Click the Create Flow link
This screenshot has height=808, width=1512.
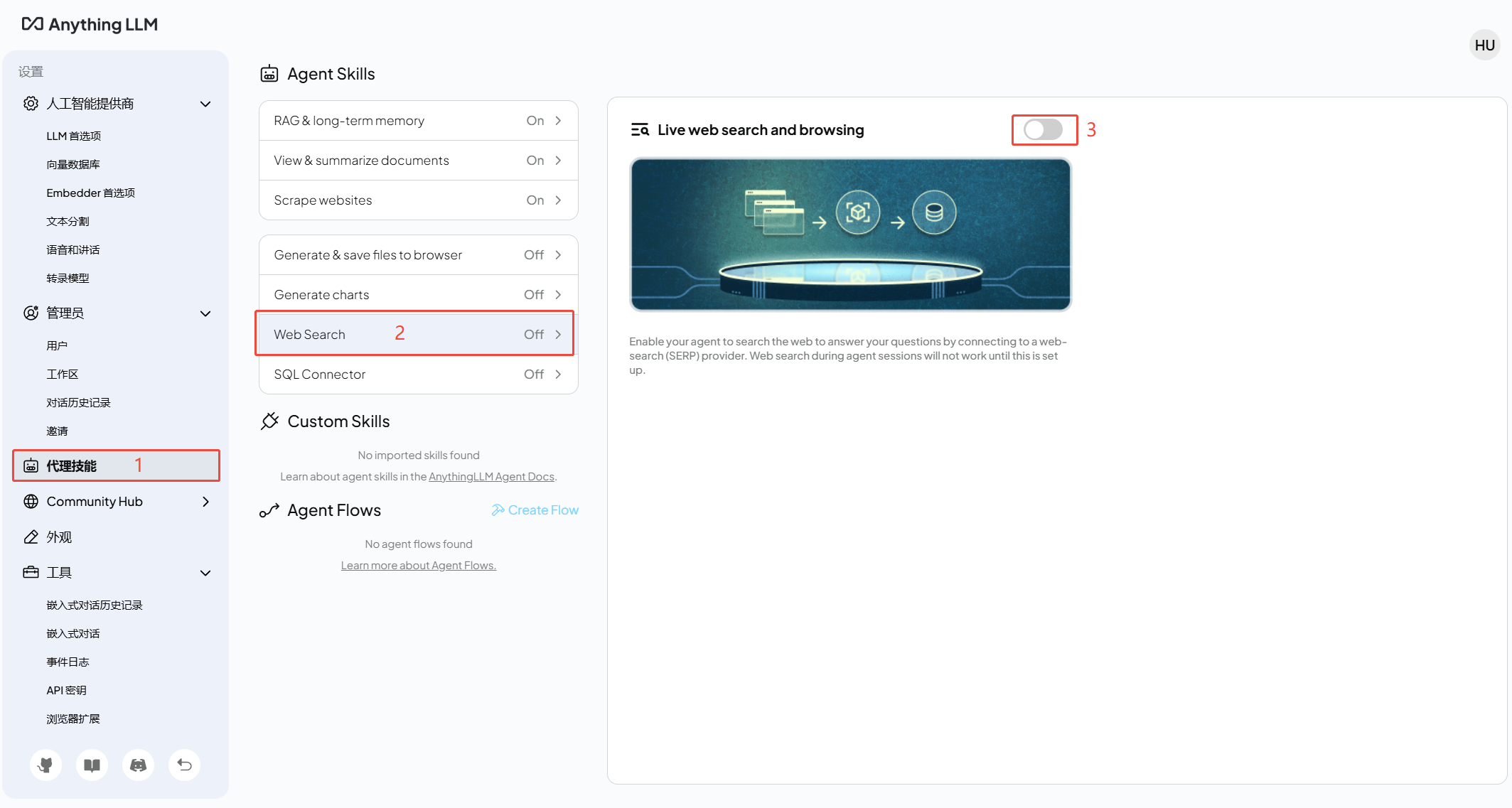pyautogui.click(x=535, y=510)
